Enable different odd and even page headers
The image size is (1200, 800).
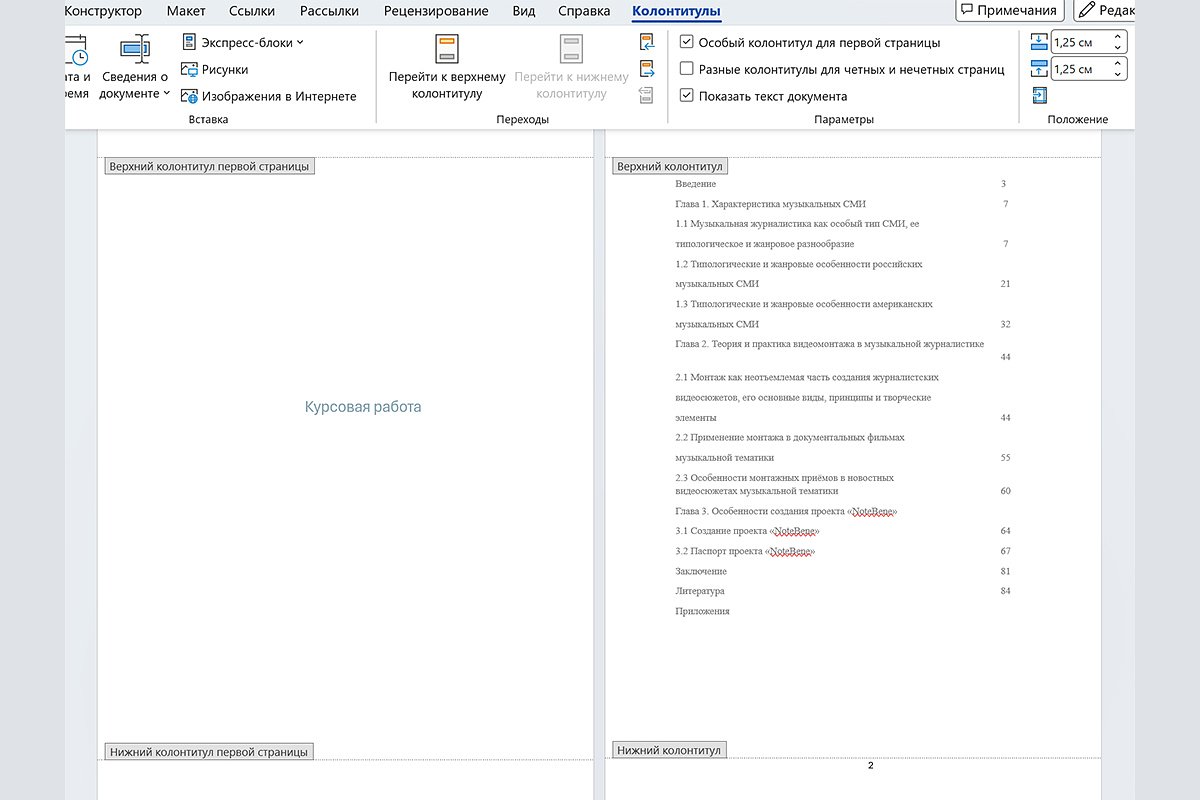(x=686, y=69)
